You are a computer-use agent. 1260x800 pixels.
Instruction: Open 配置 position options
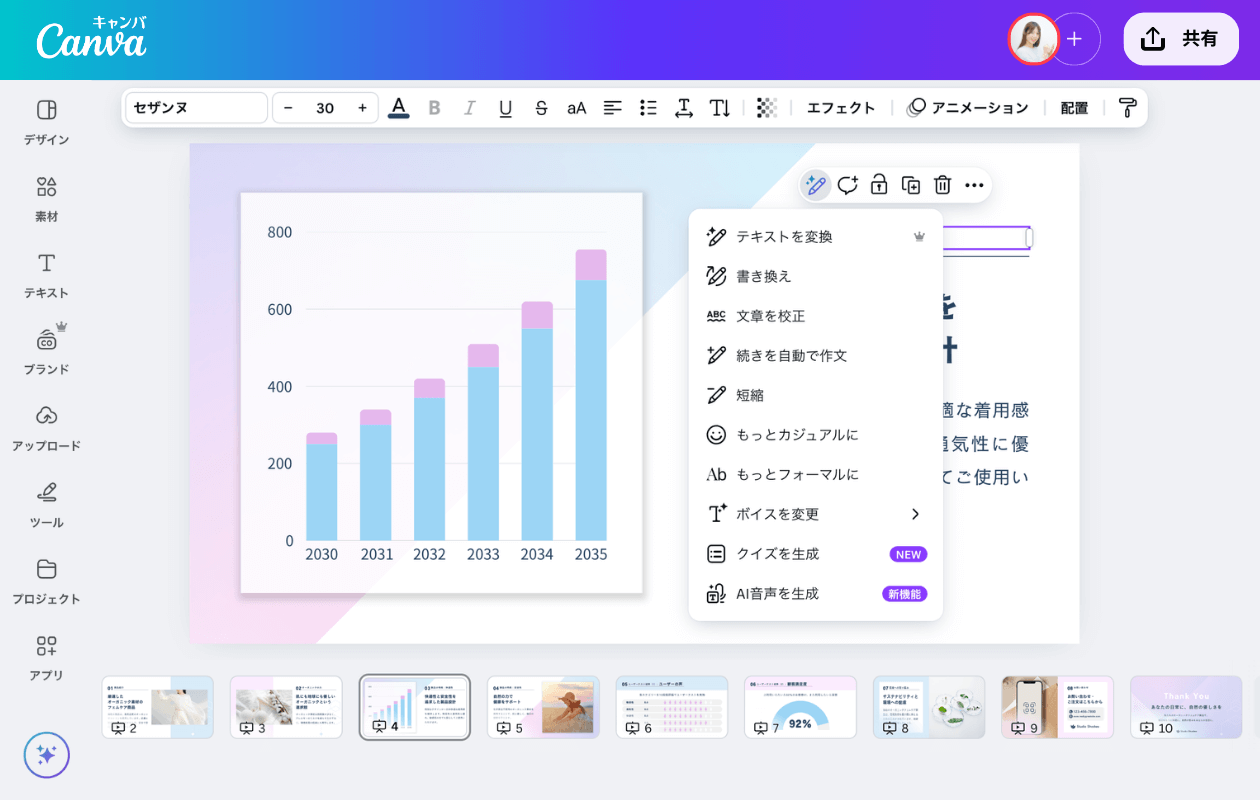coord(1074,108)
